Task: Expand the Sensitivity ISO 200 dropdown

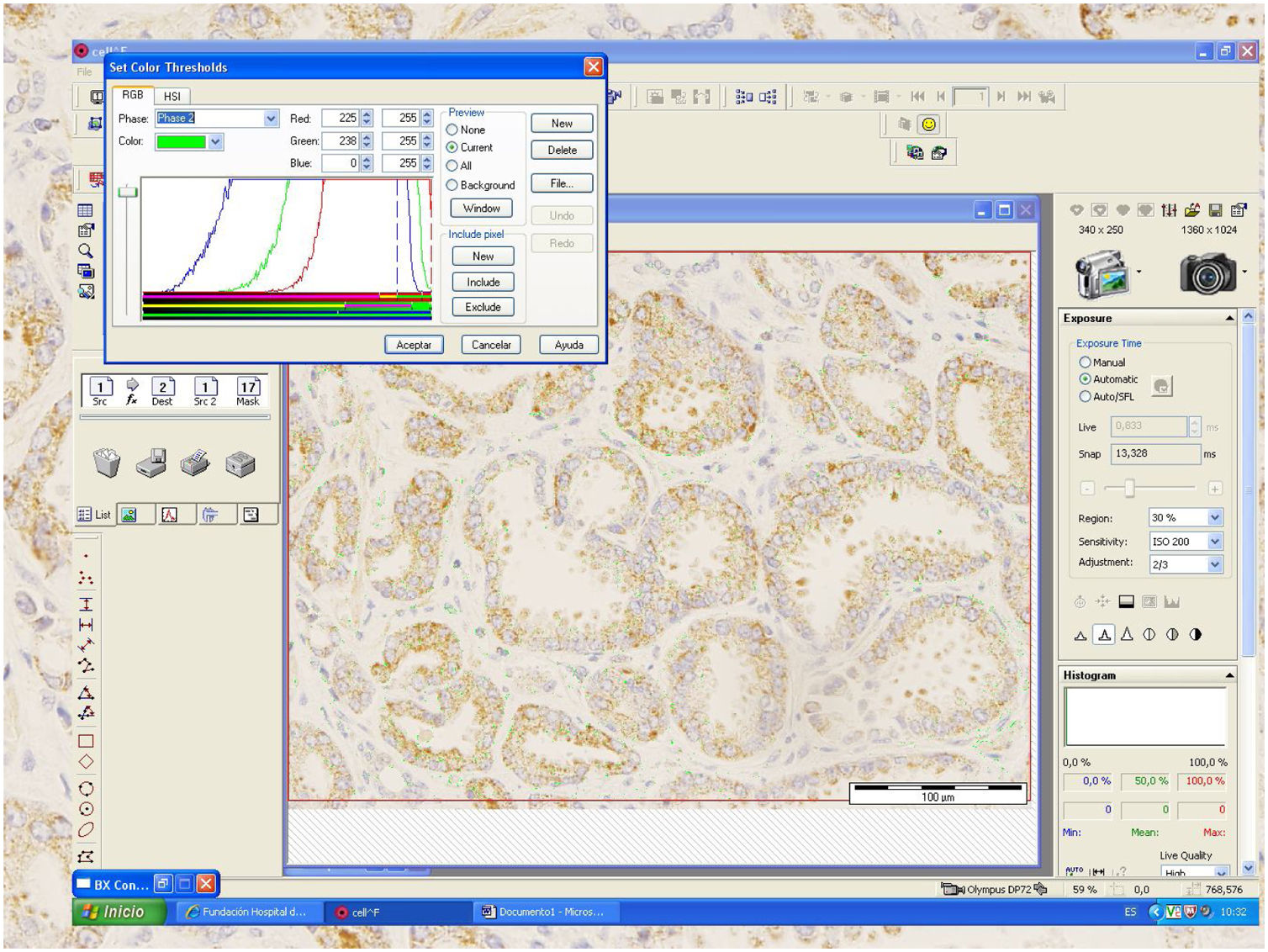Action: click(1214, 542)
